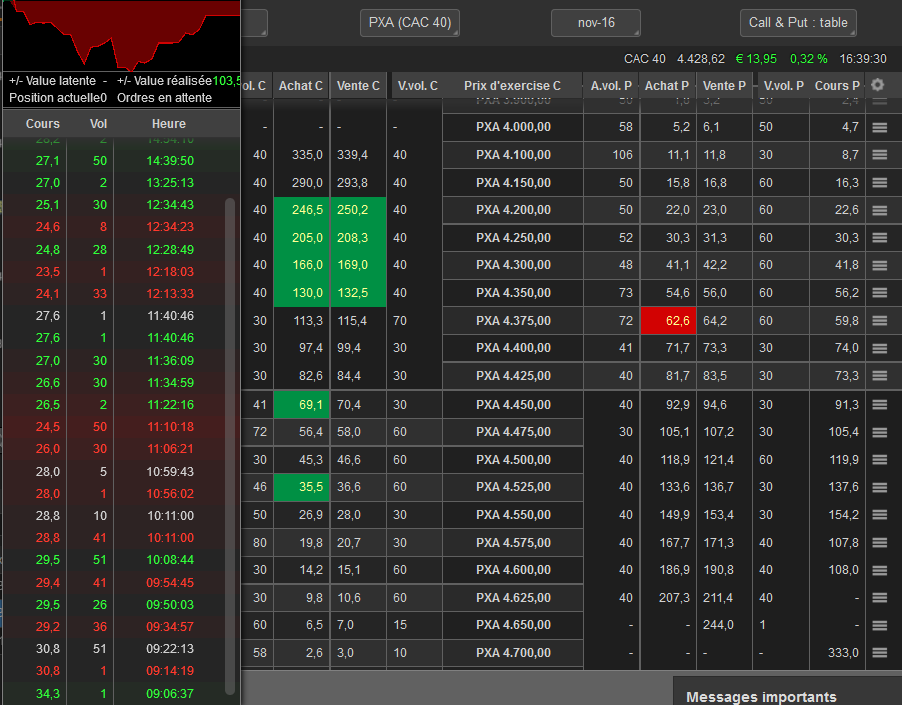Image resolution: width=902 pixels, height=705 pixels.
Task: Open row menu for PXA 4.550,00
Action: [879, 515]
